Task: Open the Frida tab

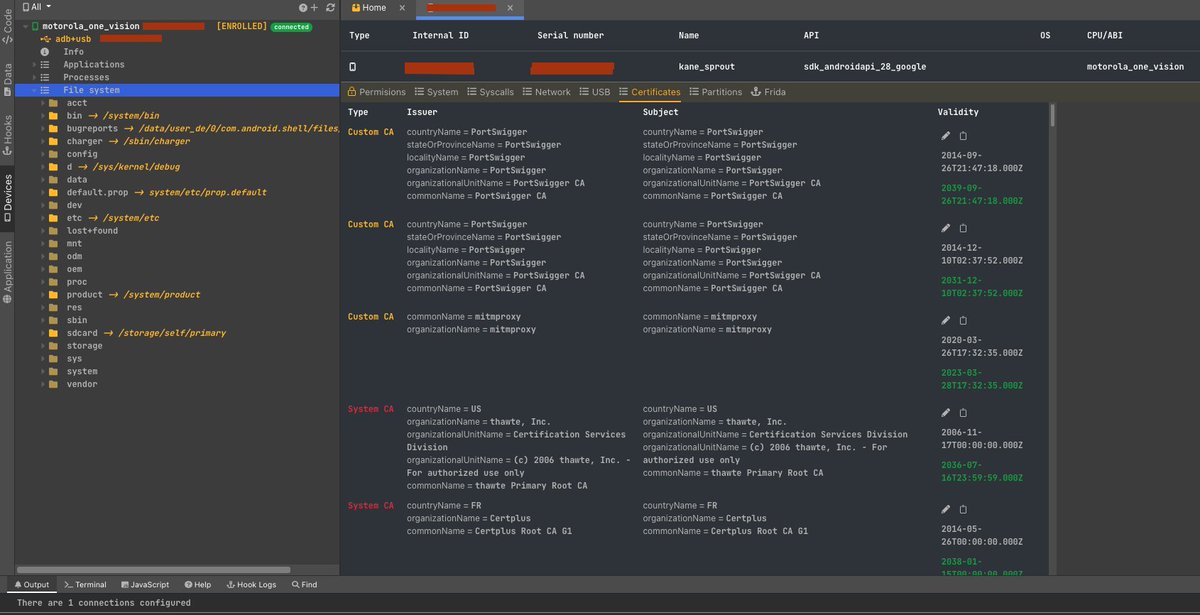Action: [x=768, y=92]
